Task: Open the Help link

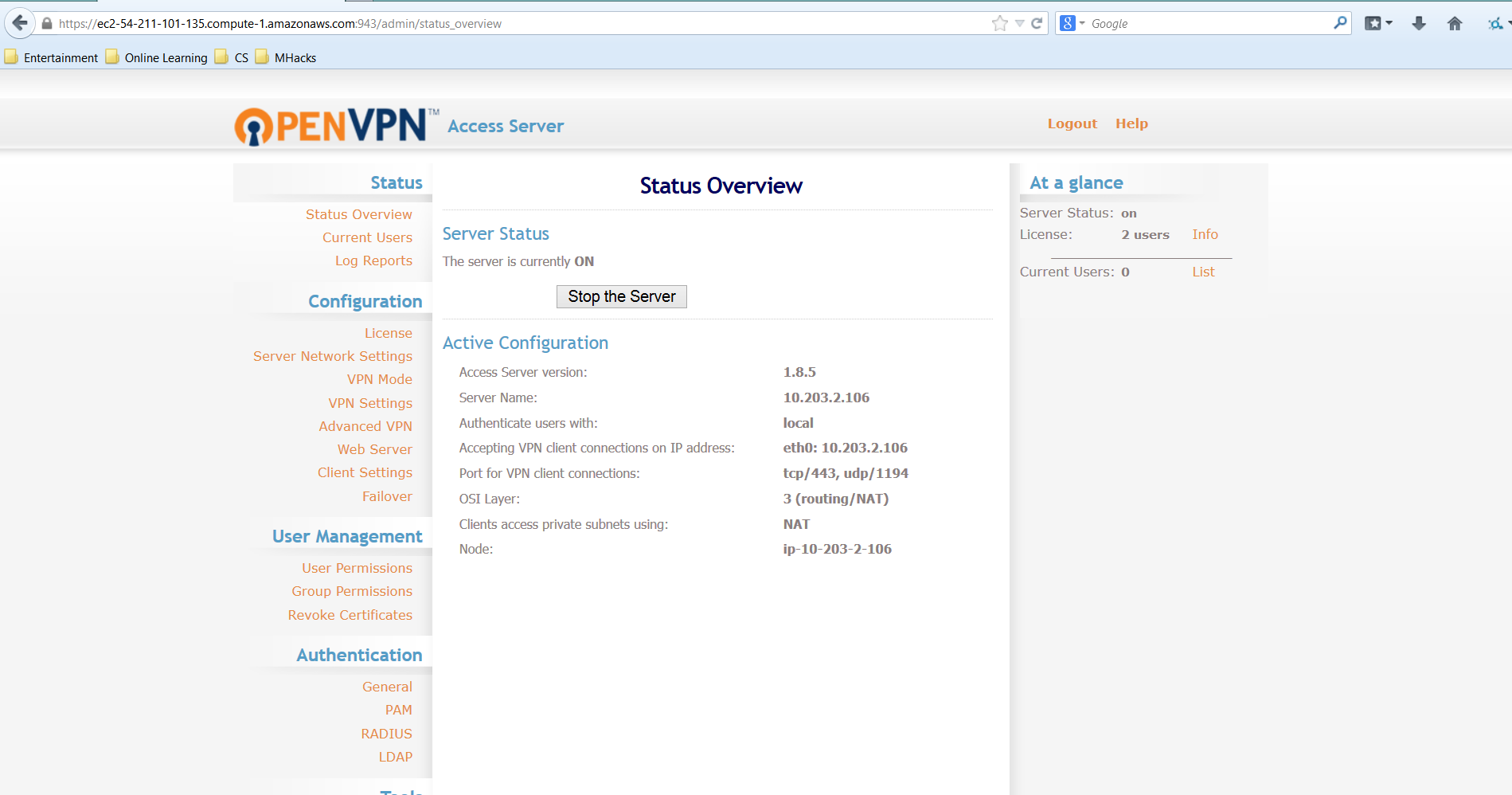Action: (x=1131, y=123)
